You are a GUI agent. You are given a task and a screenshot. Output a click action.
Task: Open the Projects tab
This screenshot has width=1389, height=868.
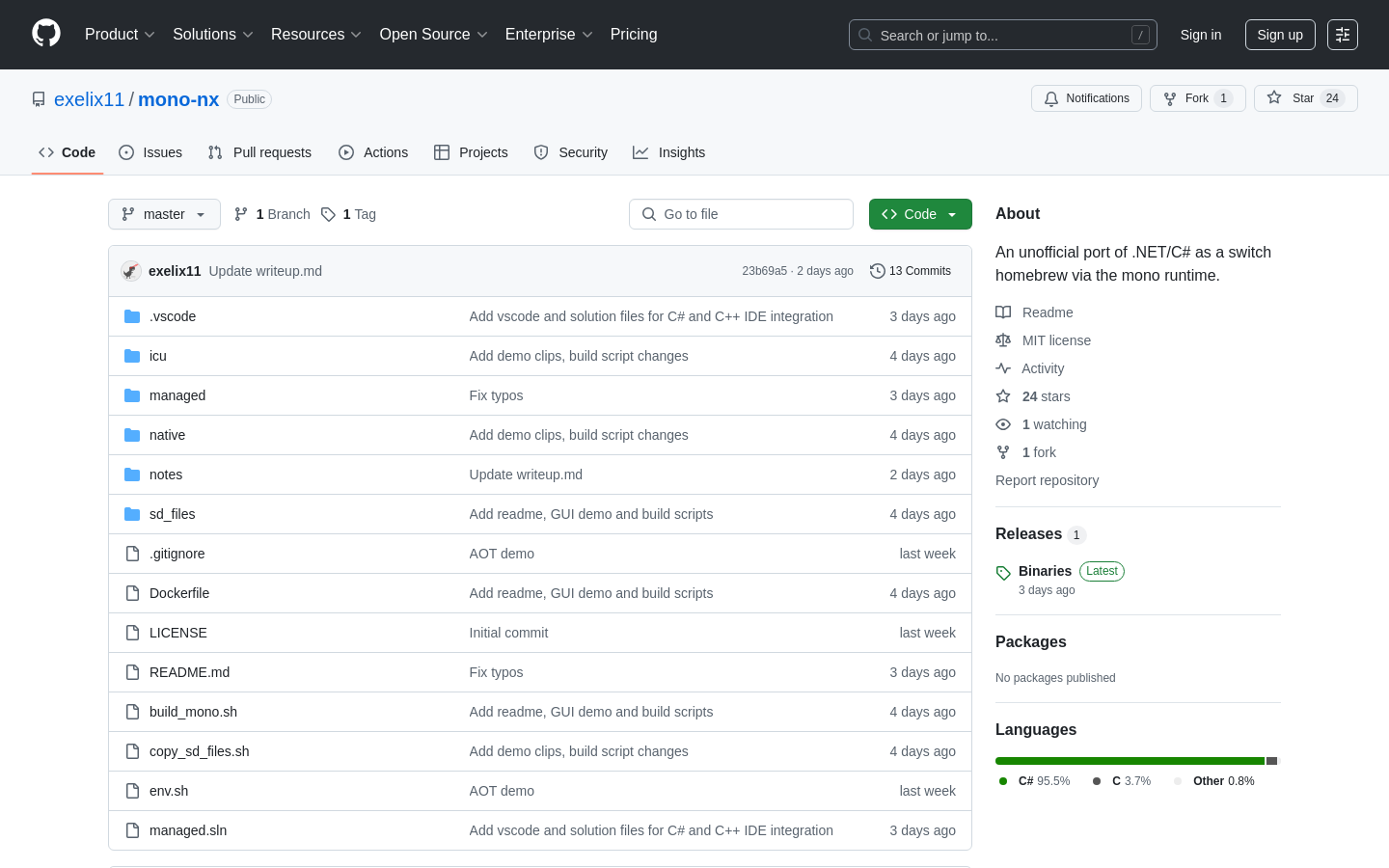471,152
